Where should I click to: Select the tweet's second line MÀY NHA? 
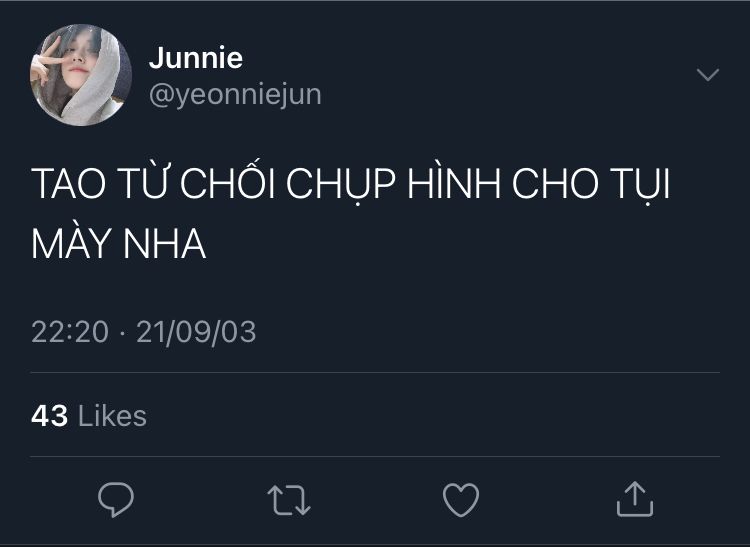coord(118,244)
